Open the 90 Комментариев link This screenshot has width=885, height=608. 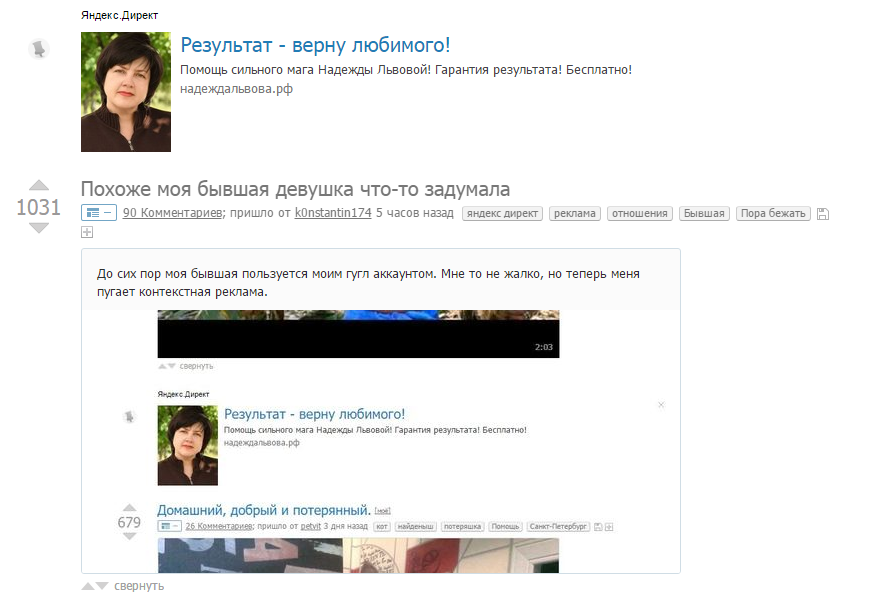172,213
